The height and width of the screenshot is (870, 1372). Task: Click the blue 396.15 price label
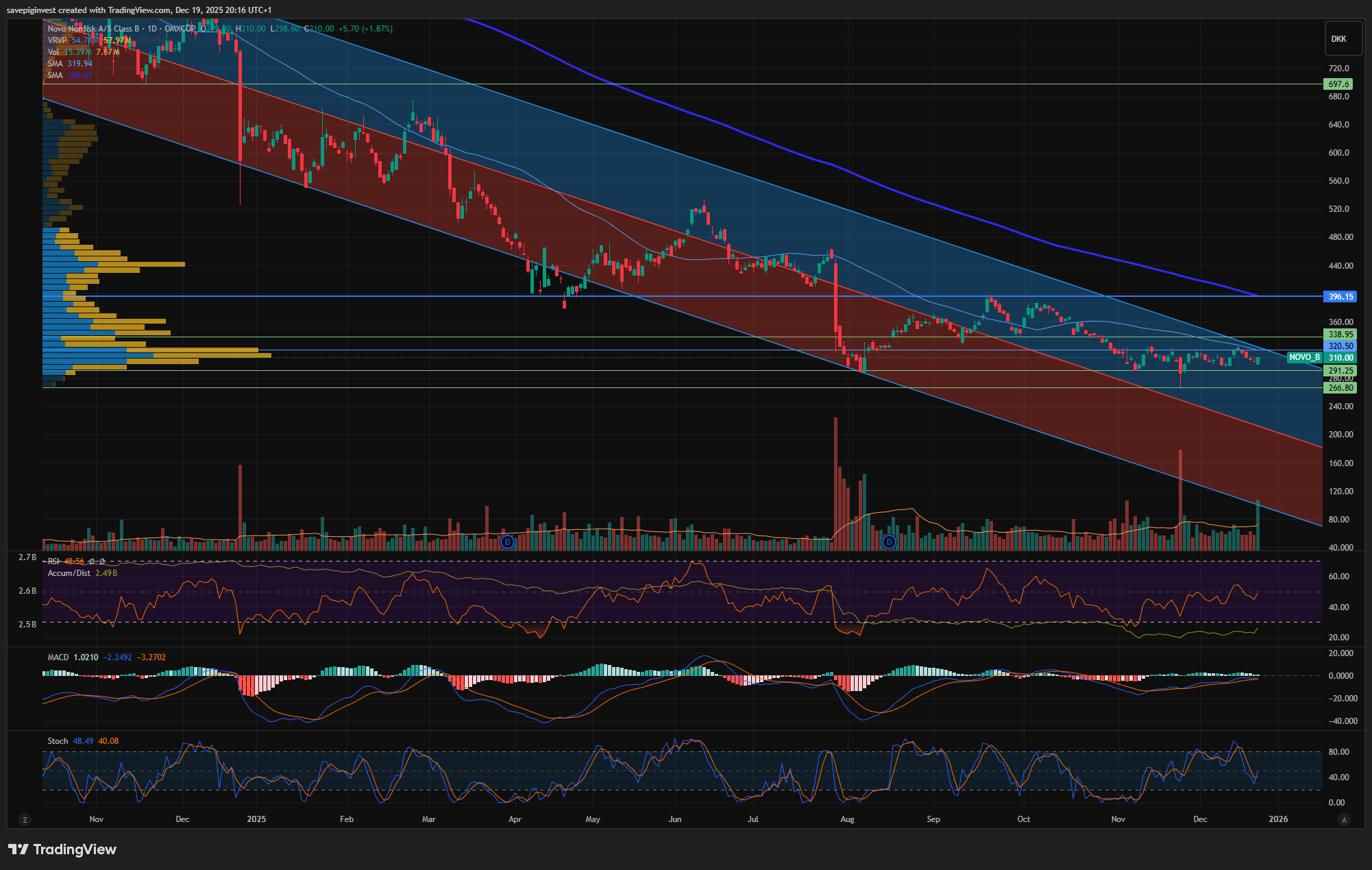tap(1340, 297)
